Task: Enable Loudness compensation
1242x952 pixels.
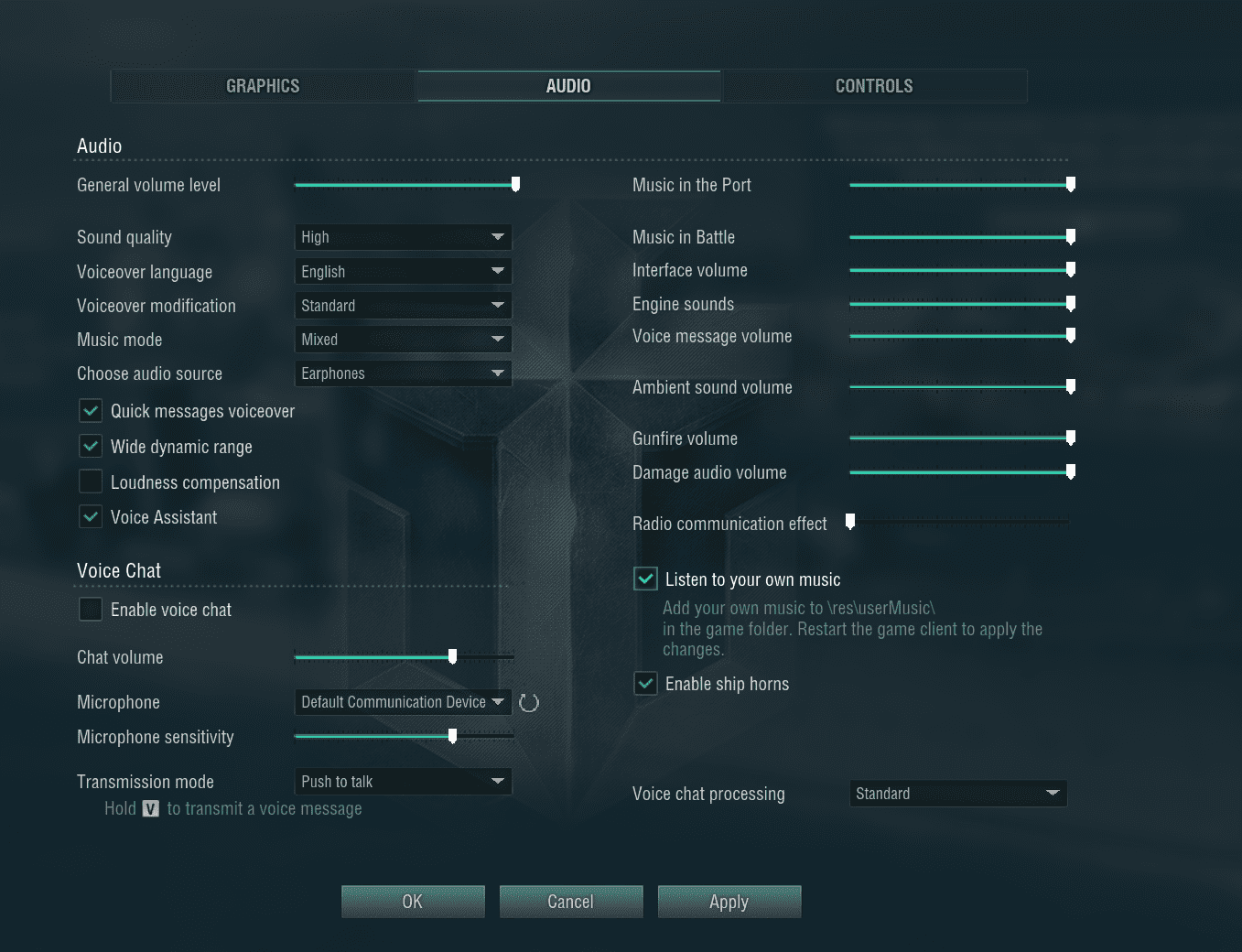Action: coord(91,481)
